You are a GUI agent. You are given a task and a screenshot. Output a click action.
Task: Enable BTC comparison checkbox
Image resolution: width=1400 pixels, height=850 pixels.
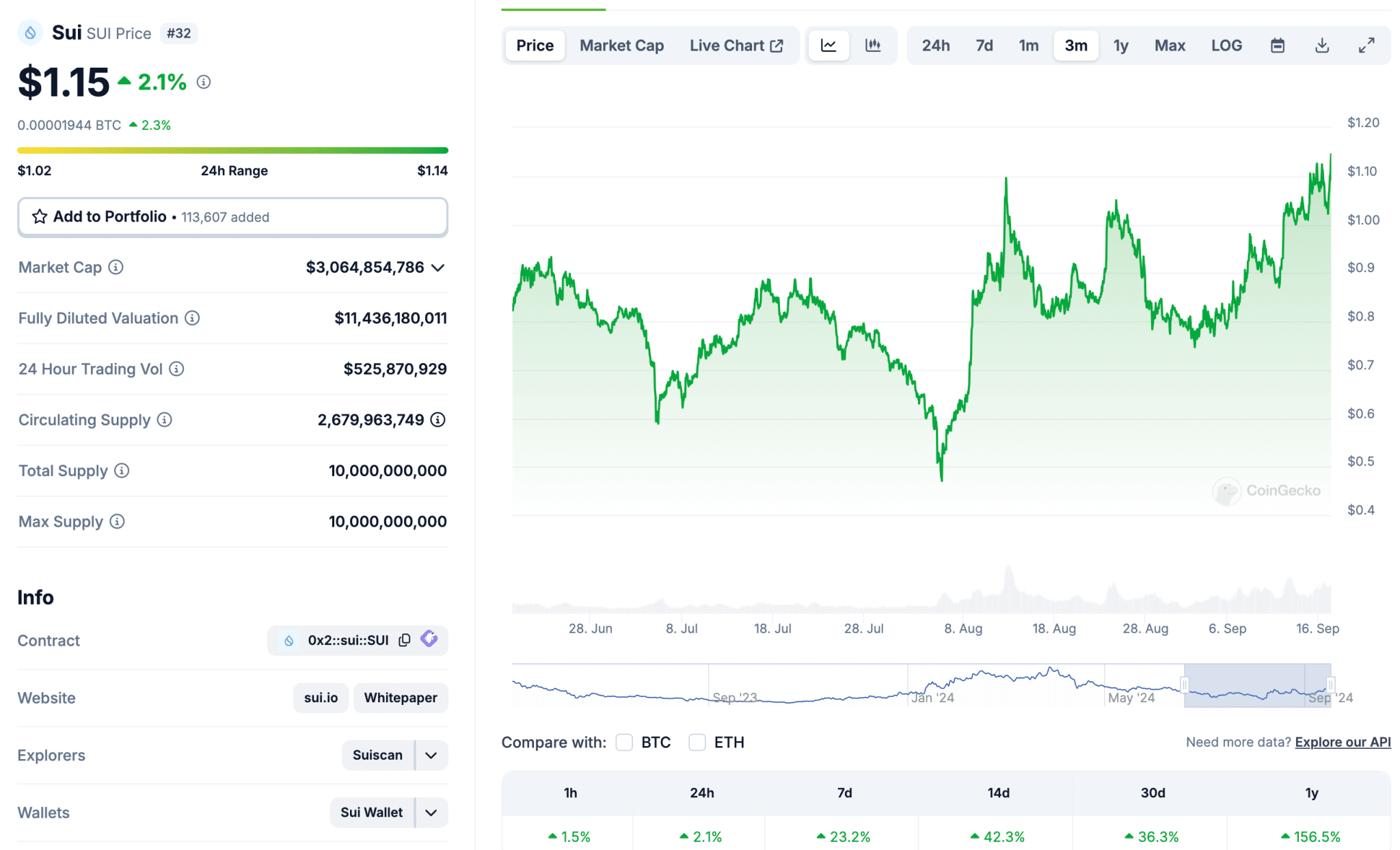pos(624,743)
